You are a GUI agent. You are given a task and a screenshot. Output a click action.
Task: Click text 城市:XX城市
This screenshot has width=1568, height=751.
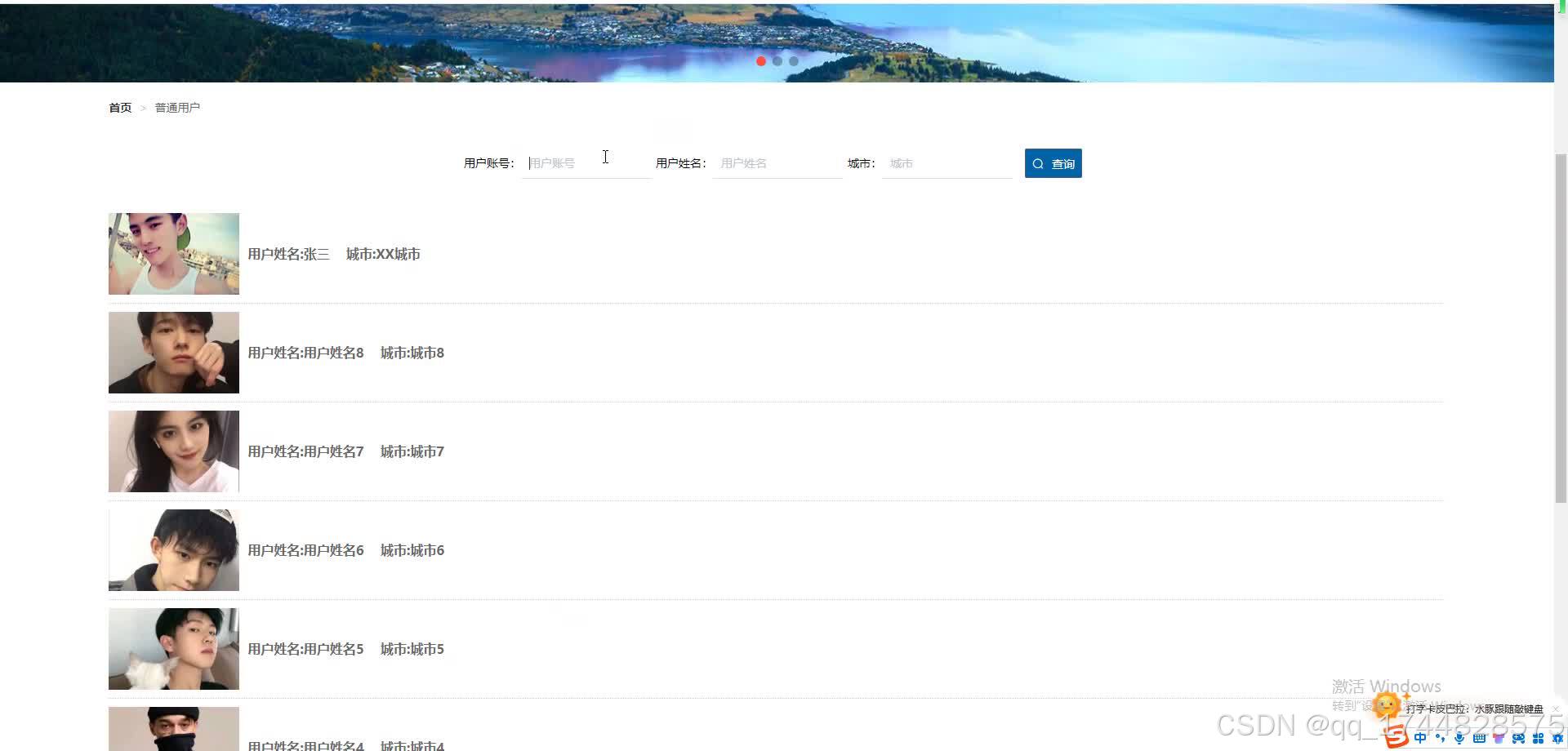pyautogui.click(x=383, y=254)
